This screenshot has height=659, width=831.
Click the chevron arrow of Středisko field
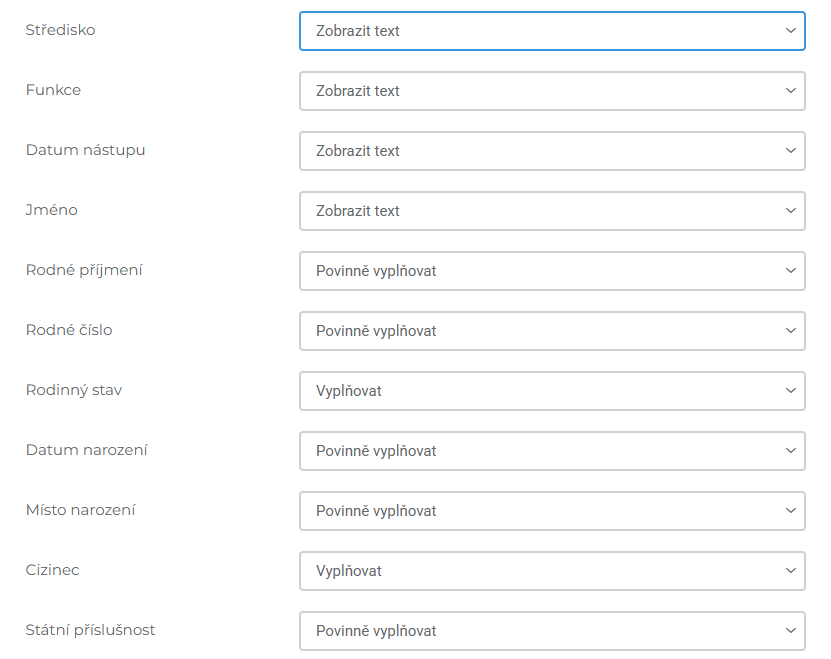coord(790,31)
